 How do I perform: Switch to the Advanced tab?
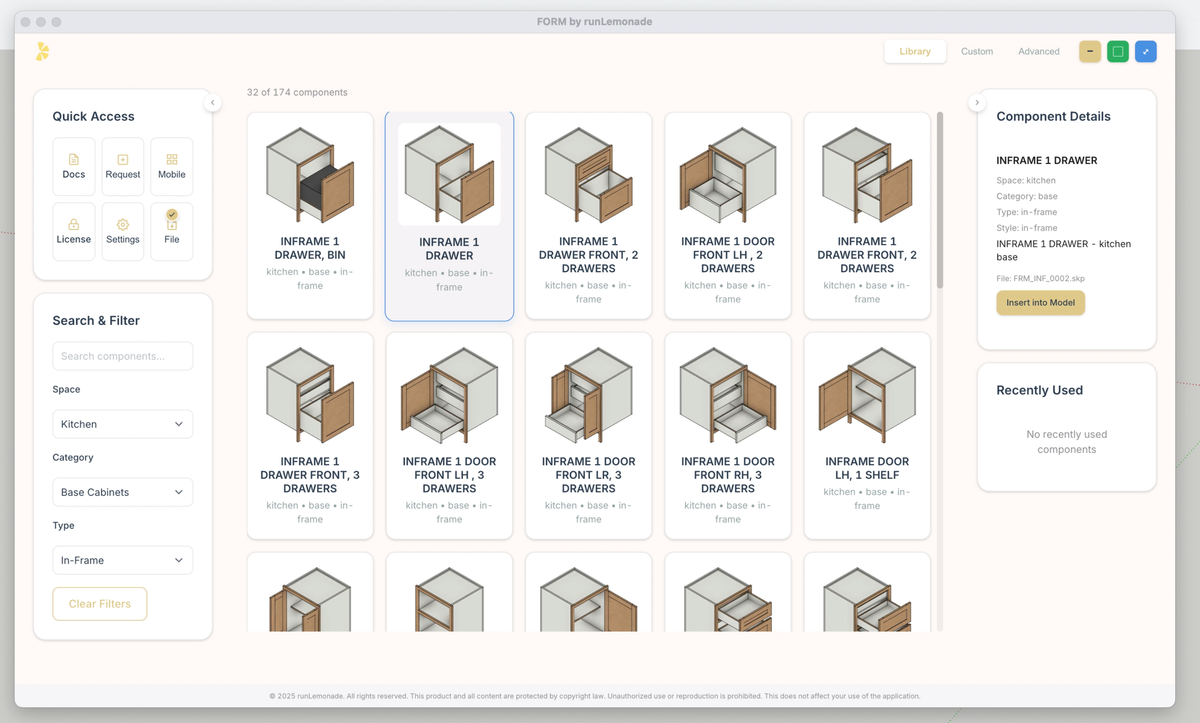click(x=1038, y=51)
